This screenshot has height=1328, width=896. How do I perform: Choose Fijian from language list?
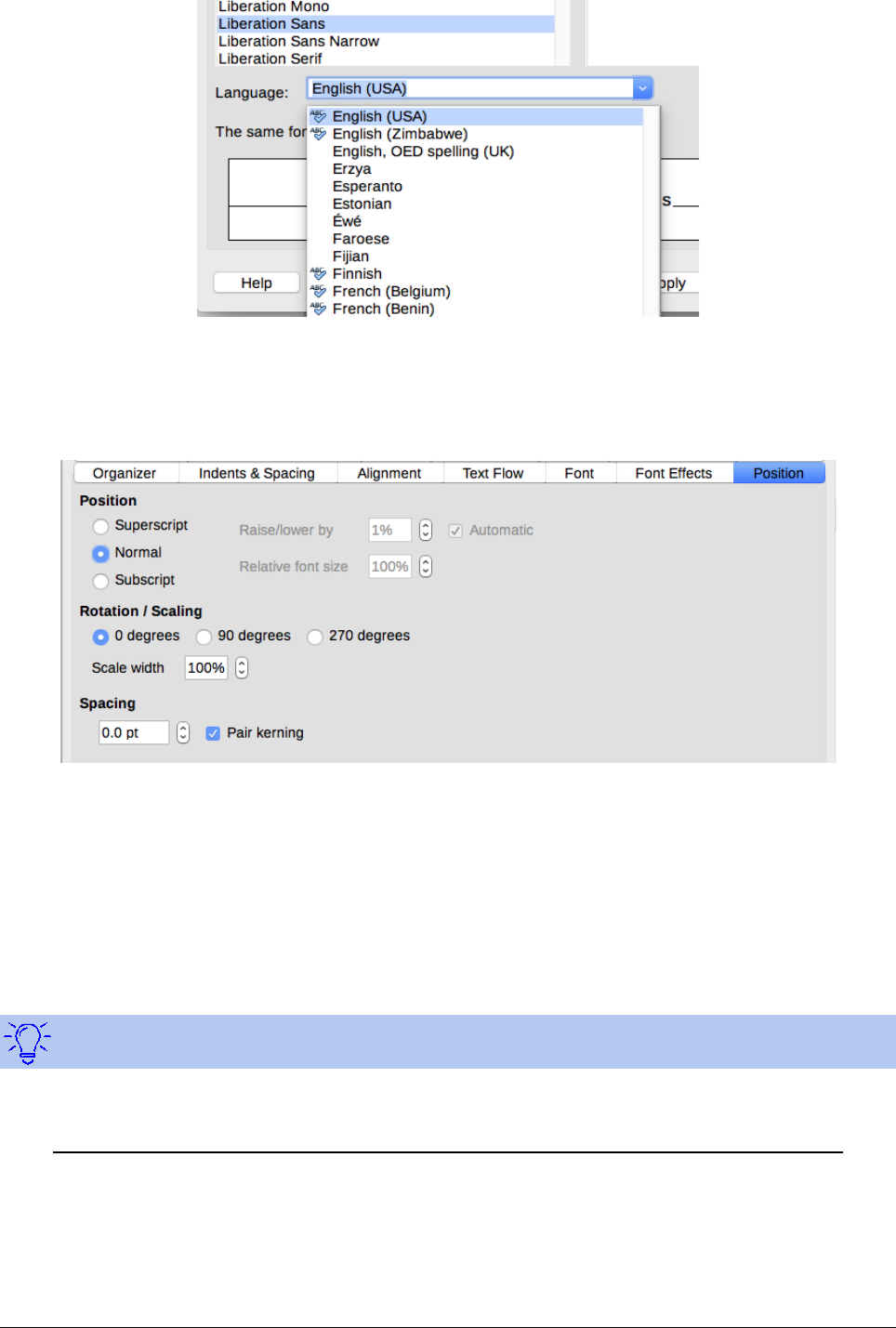point(476,256)
